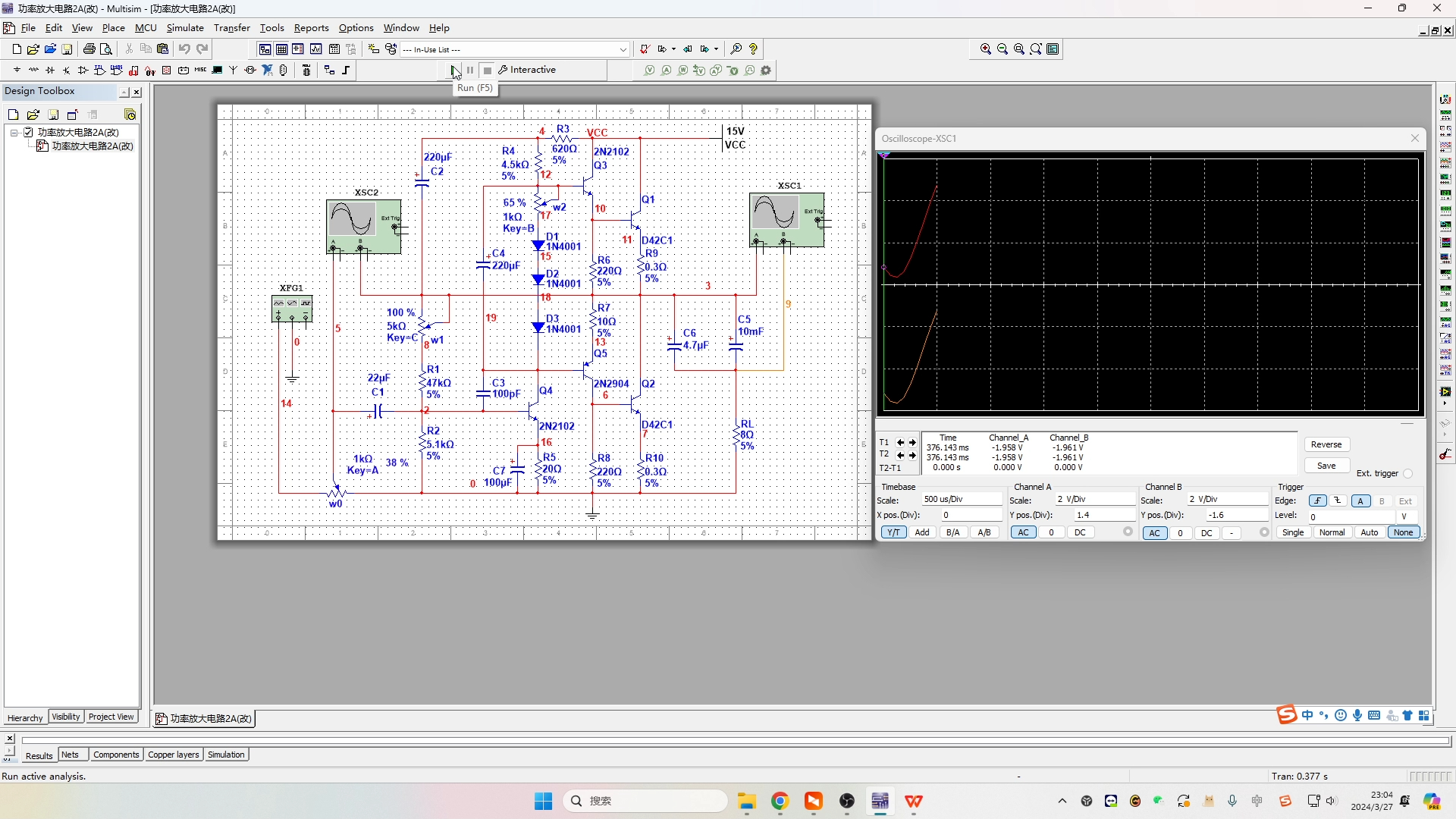The image size is (1456, 819).
Task: Open the Spreadsheet View toolbar icon
Action: tap(281, 49)
